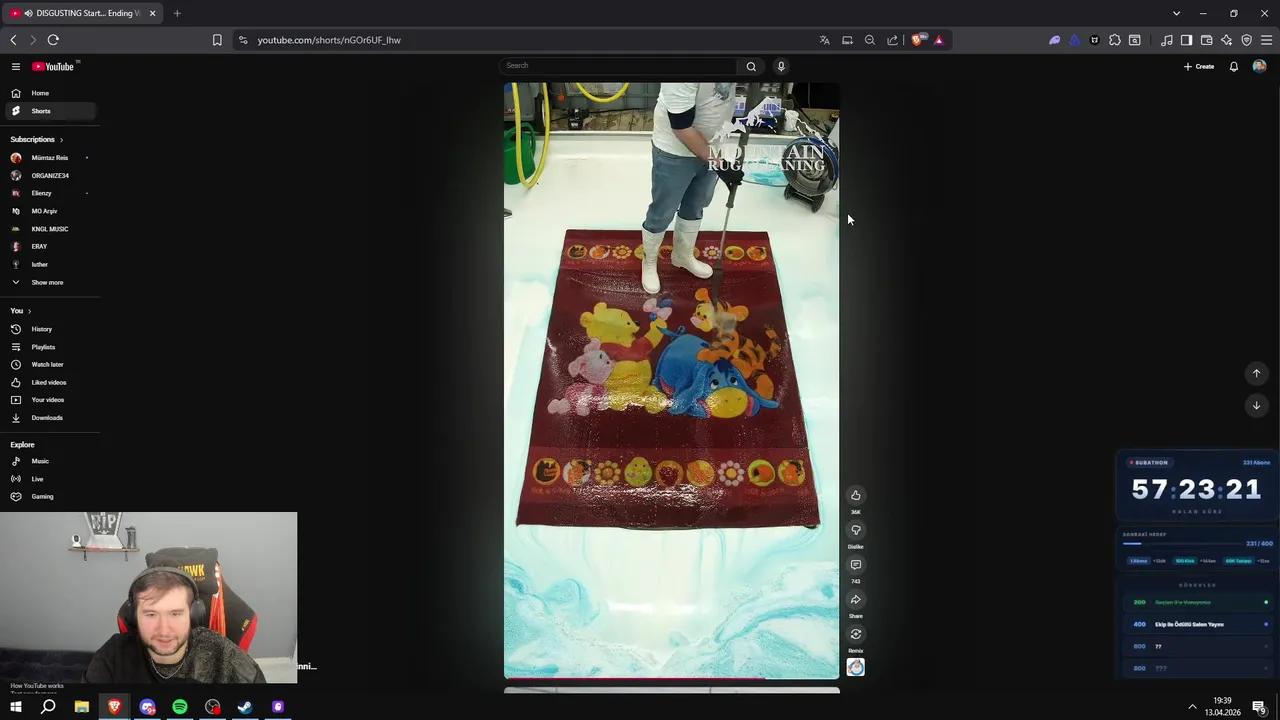Image resolution: width=1280 pixels, height=720 pixels.
Task: Open ORGANIZE34 subscription channel
Action: [x=48, y=176]
